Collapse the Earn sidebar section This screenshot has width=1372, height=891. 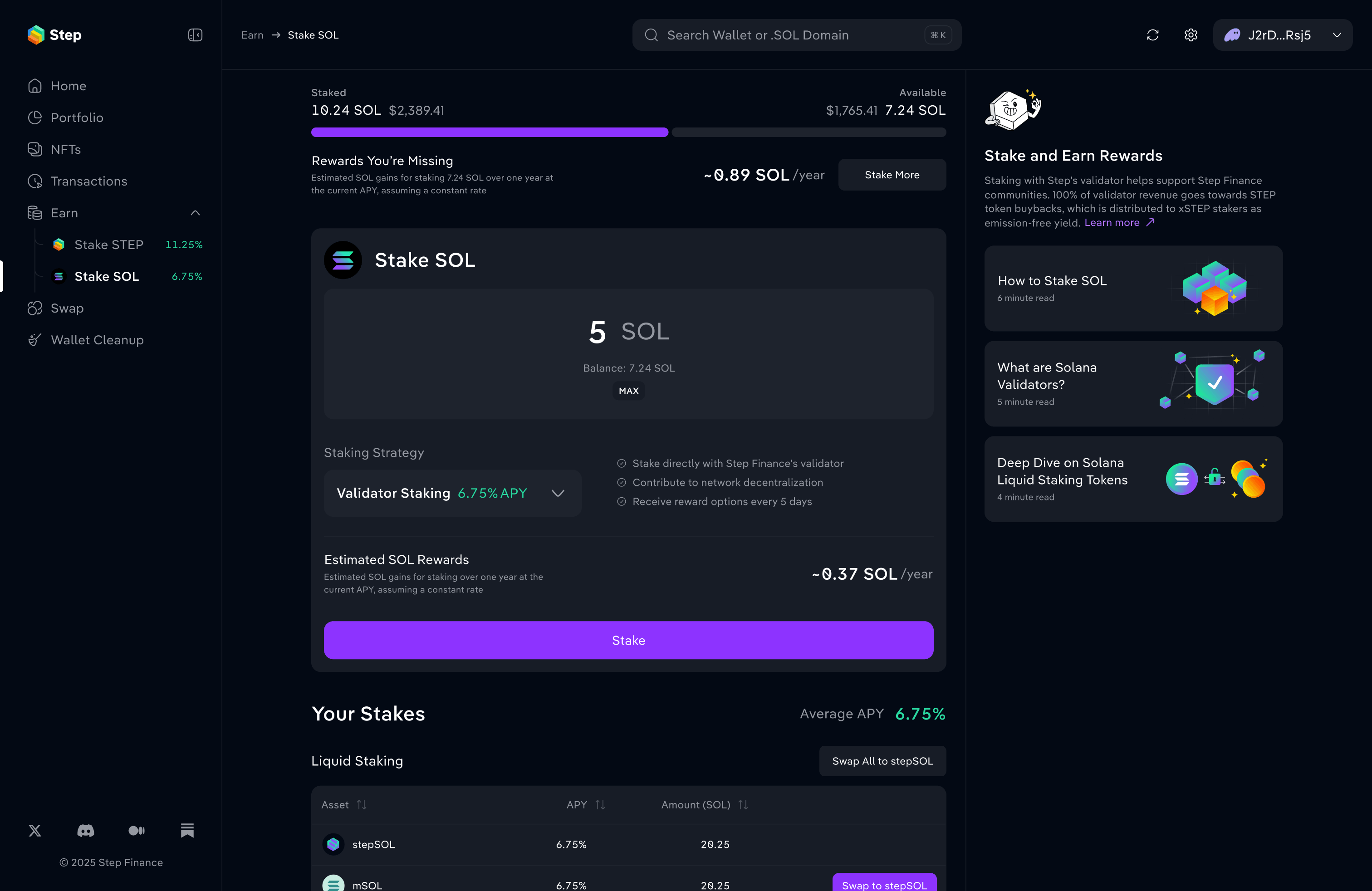point(195,213)
